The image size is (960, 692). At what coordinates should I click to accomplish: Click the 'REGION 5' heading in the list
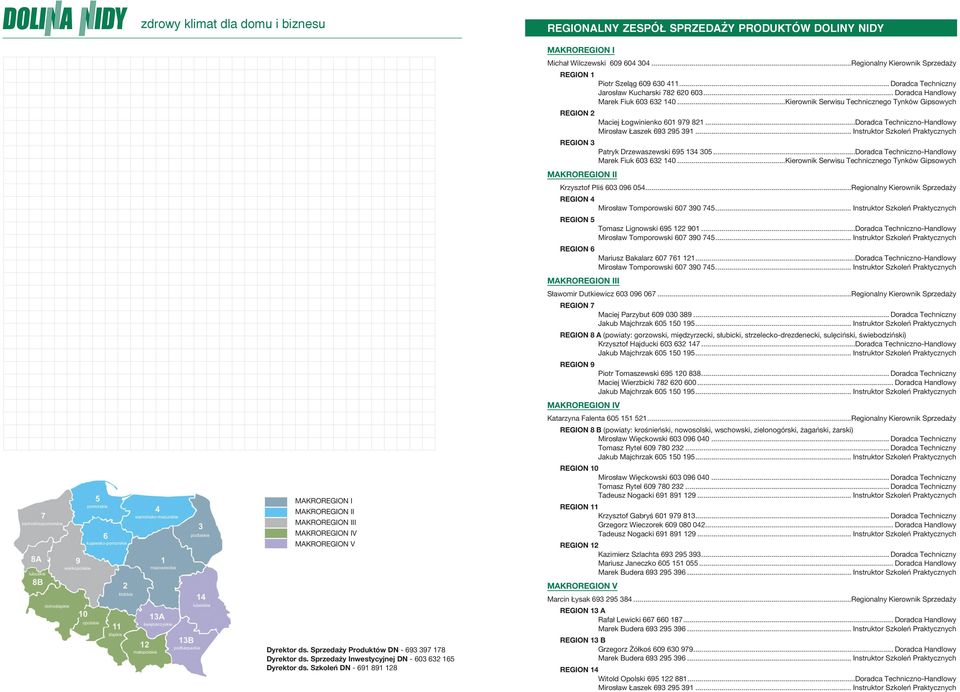[577, 220]
